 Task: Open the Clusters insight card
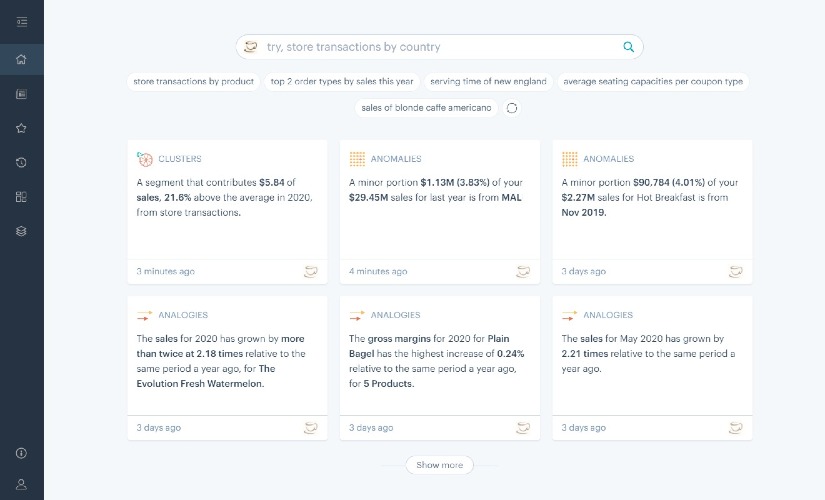(x=227, y=198)
